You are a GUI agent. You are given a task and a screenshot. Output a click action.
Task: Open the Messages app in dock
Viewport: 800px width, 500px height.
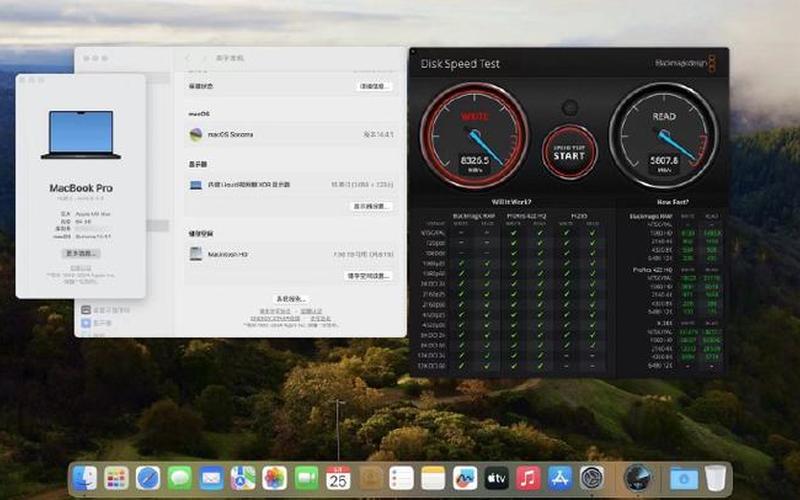(x=180, y=479)
